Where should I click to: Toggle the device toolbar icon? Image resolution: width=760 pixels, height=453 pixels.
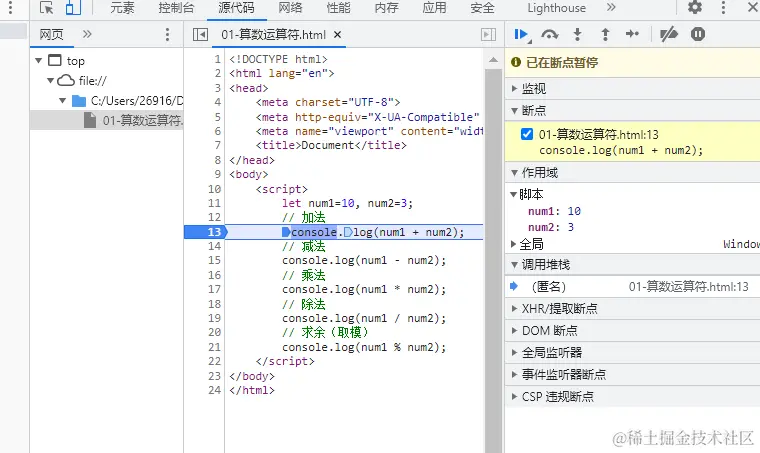click(73, 8)
